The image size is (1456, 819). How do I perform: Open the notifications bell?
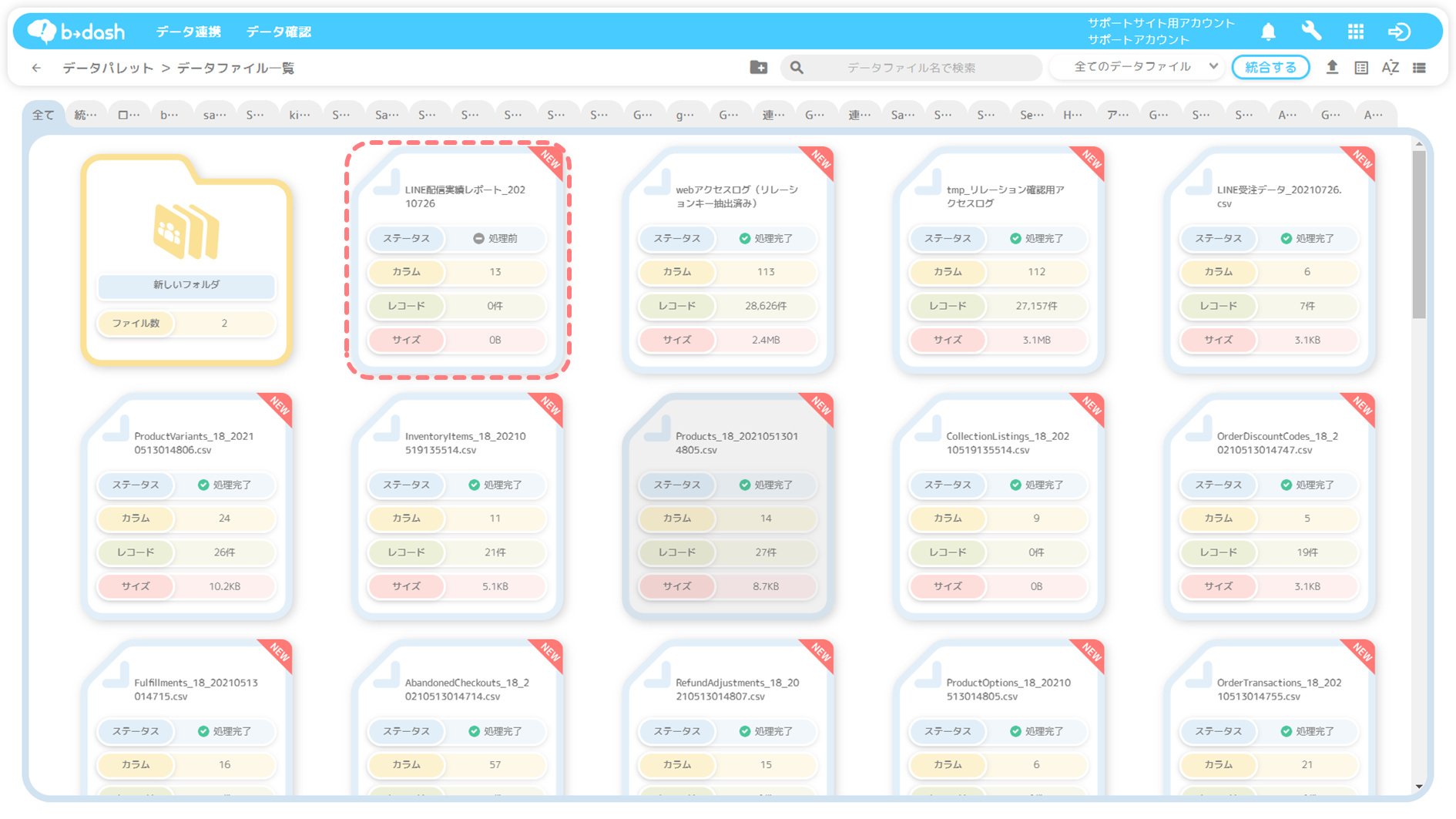point(1268,32)
